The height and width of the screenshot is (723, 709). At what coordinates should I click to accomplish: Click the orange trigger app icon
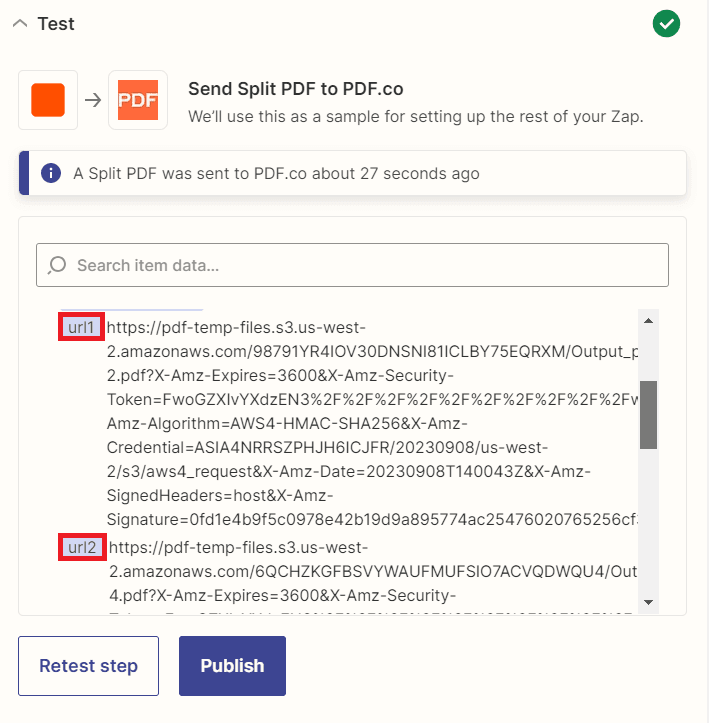48,100
